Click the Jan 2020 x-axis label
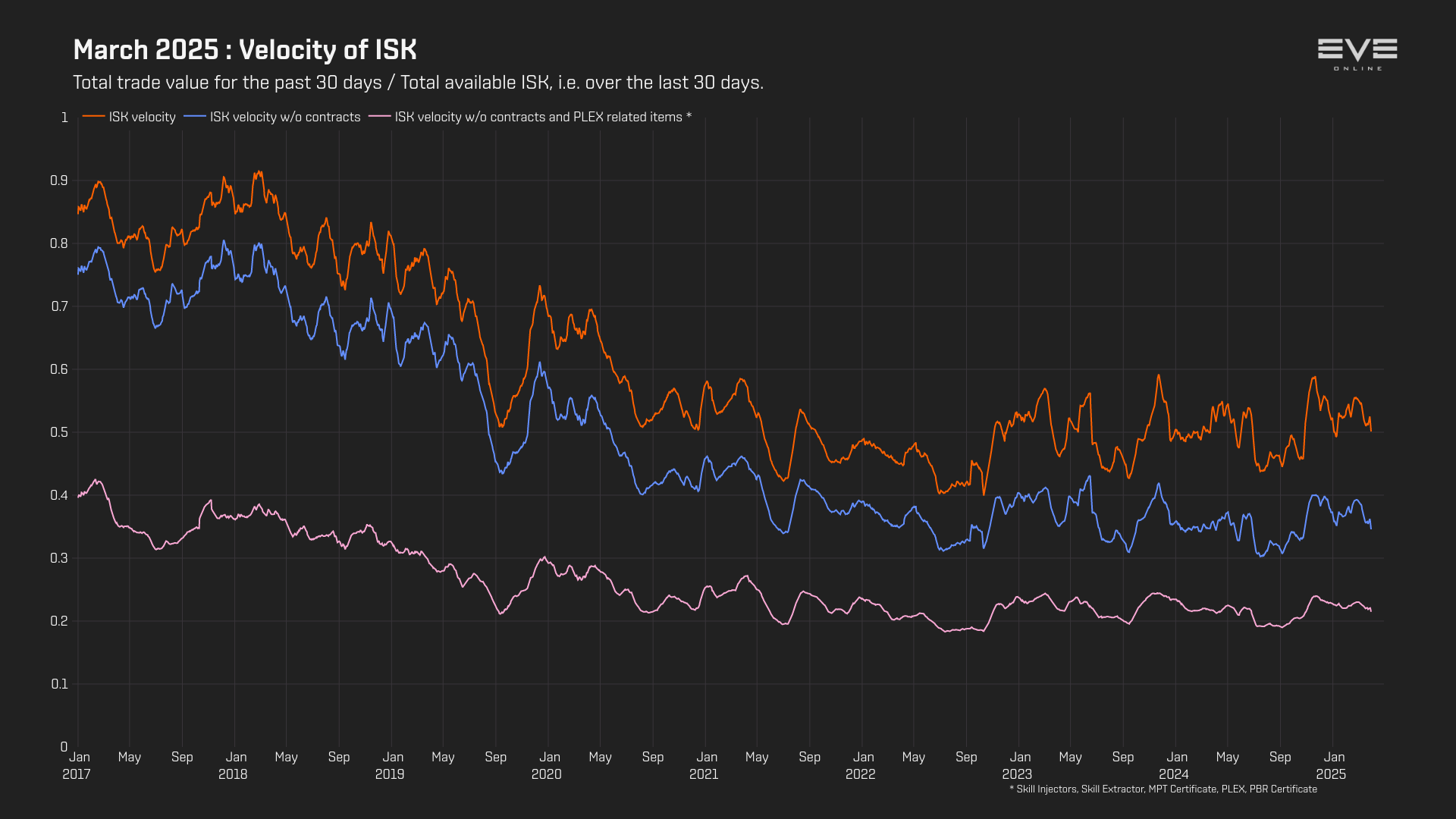The image size is (1456, 819). [x=548, y=765]
